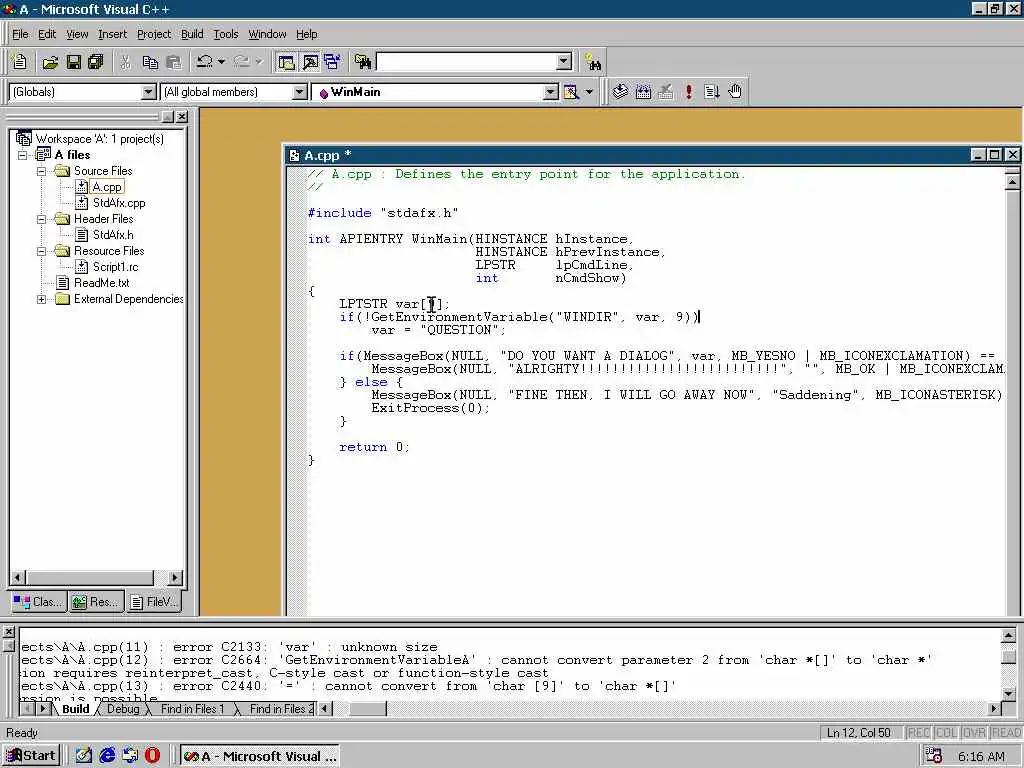Collapse the Resource Files folder
The image size is (1024, 768).
(42, 251)
